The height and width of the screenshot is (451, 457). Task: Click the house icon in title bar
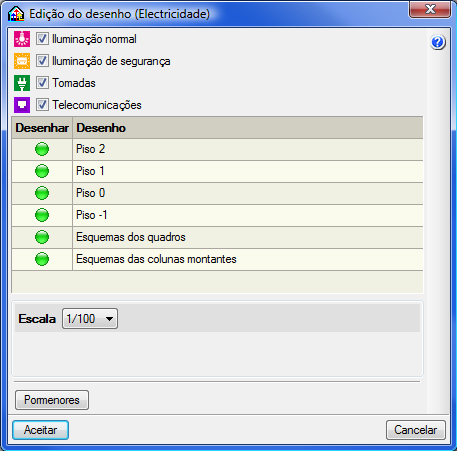click(x=16, y=14)
